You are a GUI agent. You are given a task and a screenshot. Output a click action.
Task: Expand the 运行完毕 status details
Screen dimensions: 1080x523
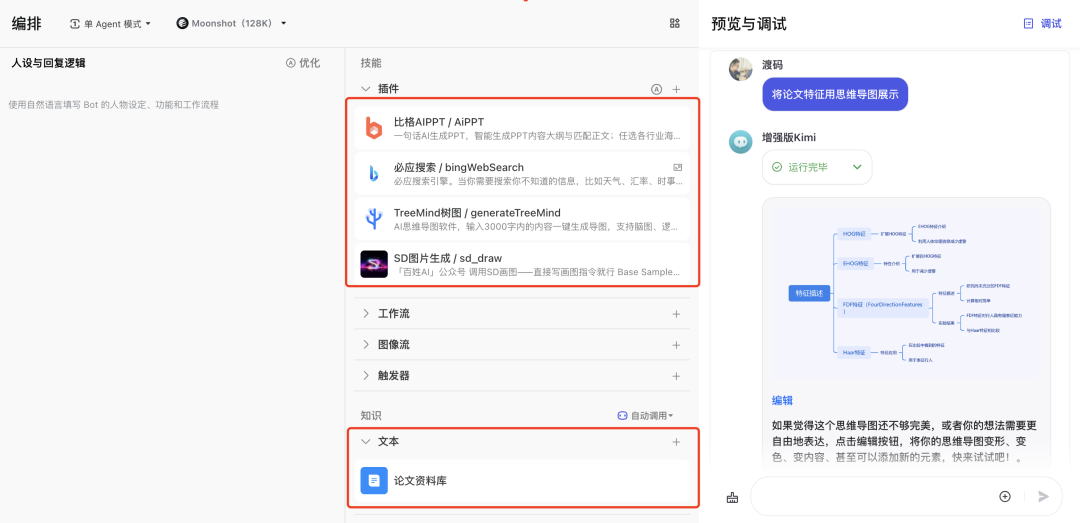pos(857,167)
